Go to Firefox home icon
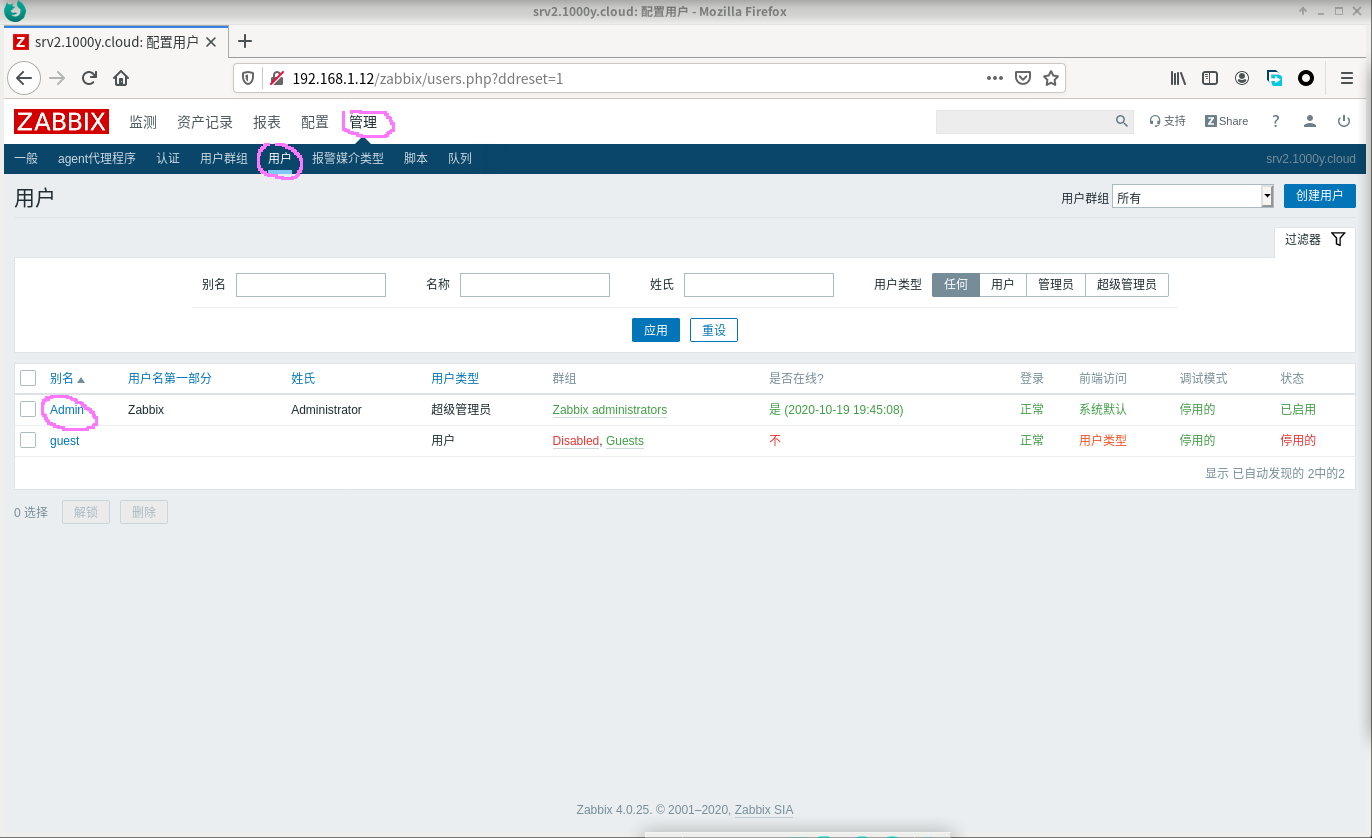This screenshot has width=1372, height=838. pyautogui.click(x=121, y=78)
